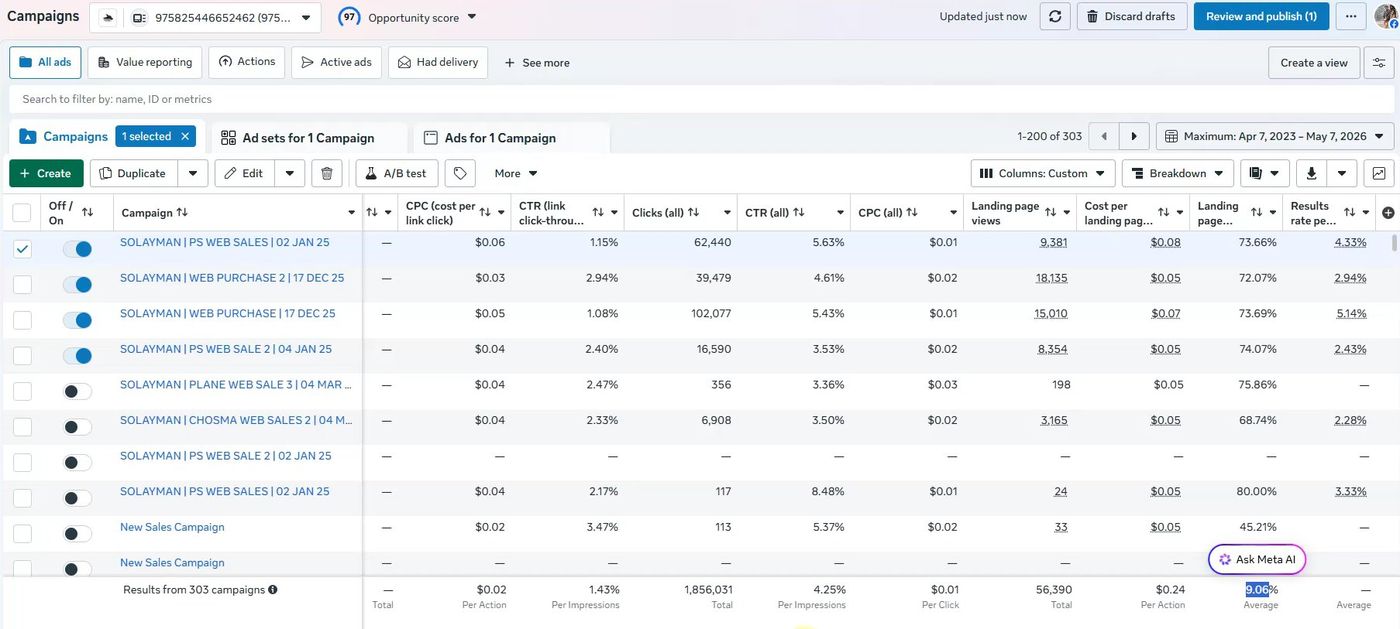This screenshot has width=1400, height=629.
Task: Open the Campaign column header dropdown arrow
Action: (351, 212)
